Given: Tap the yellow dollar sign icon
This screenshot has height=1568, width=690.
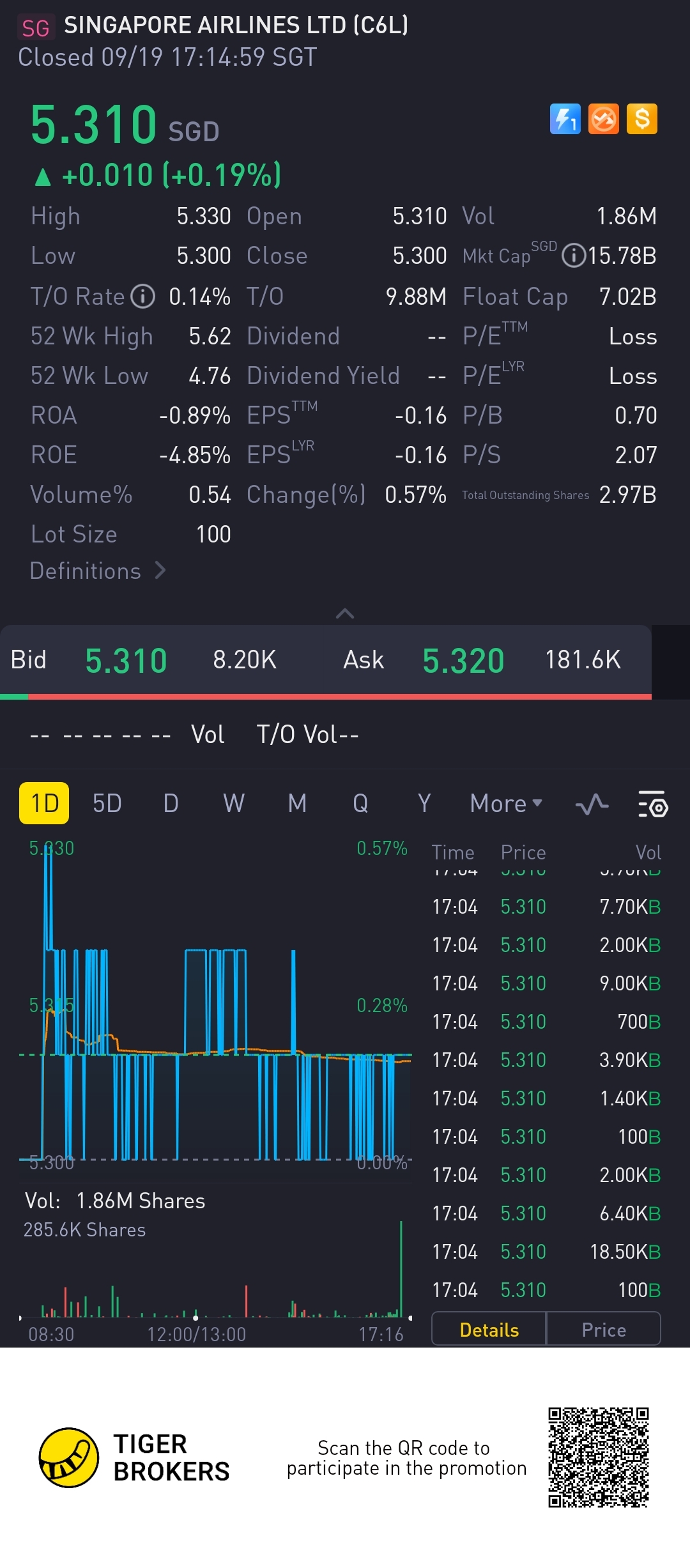Looking at the screenshot, I should (x=642, y=119).
